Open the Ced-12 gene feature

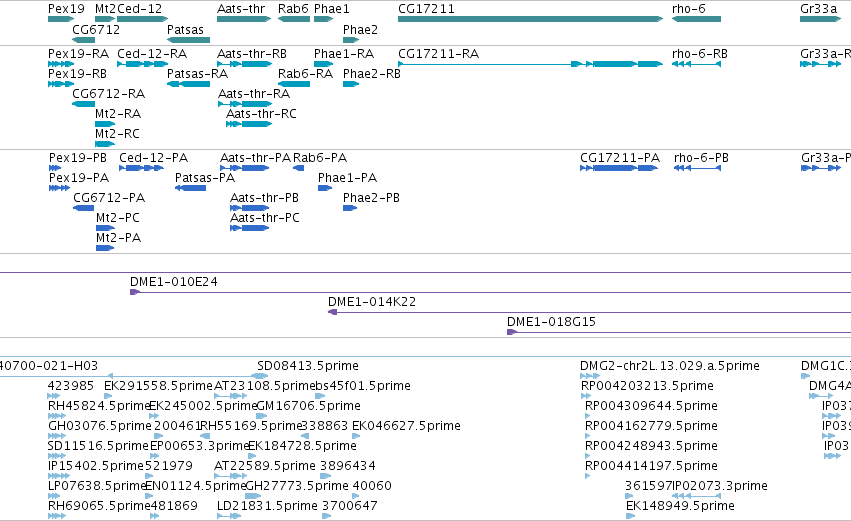point(143,19)
